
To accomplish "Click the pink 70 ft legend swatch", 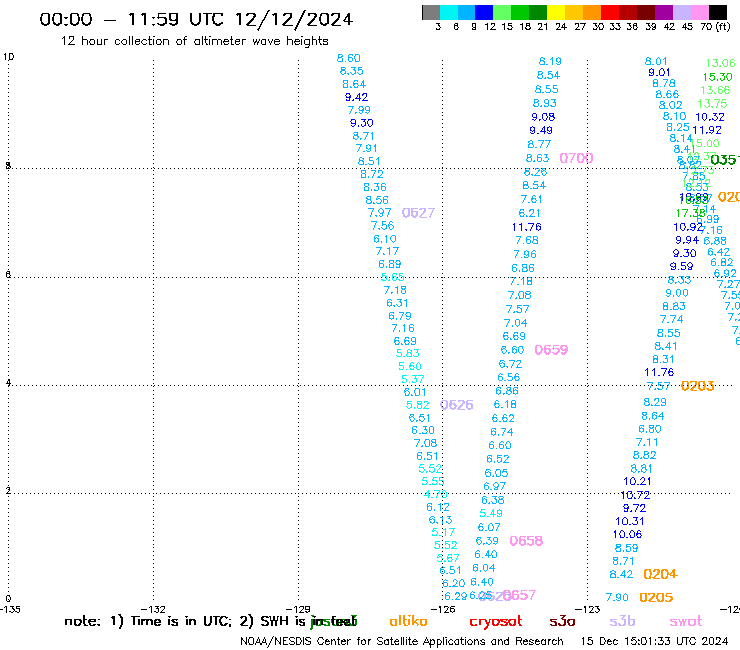I will pyautogui.click(x=699, y=12).
